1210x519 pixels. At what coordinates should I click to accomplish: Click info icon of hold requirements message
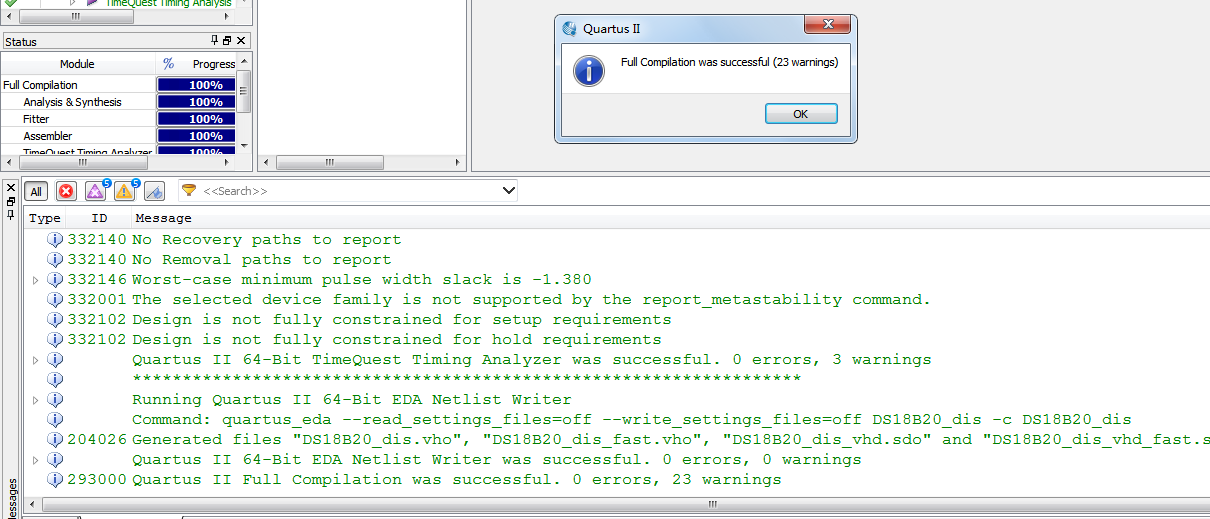(56, 340)
